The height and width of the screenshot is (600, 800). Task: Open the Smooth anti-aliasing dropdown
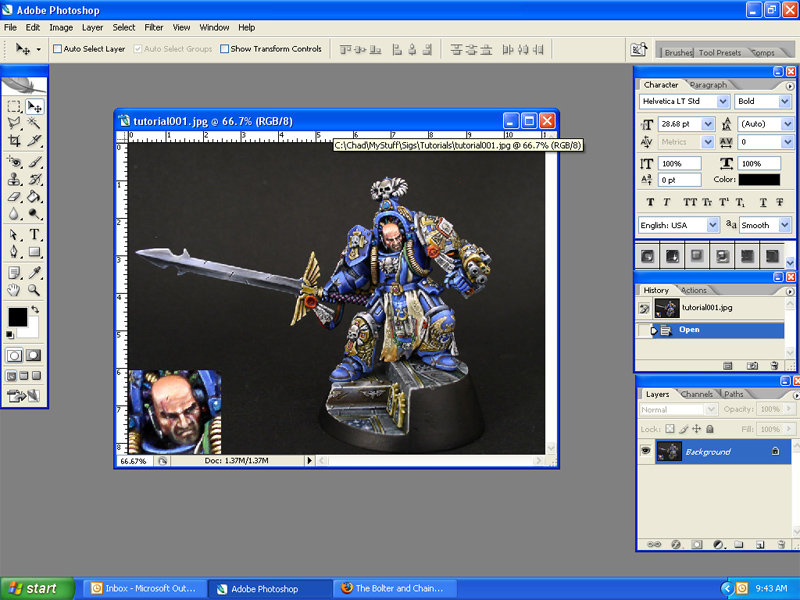[x=783, y=225]
